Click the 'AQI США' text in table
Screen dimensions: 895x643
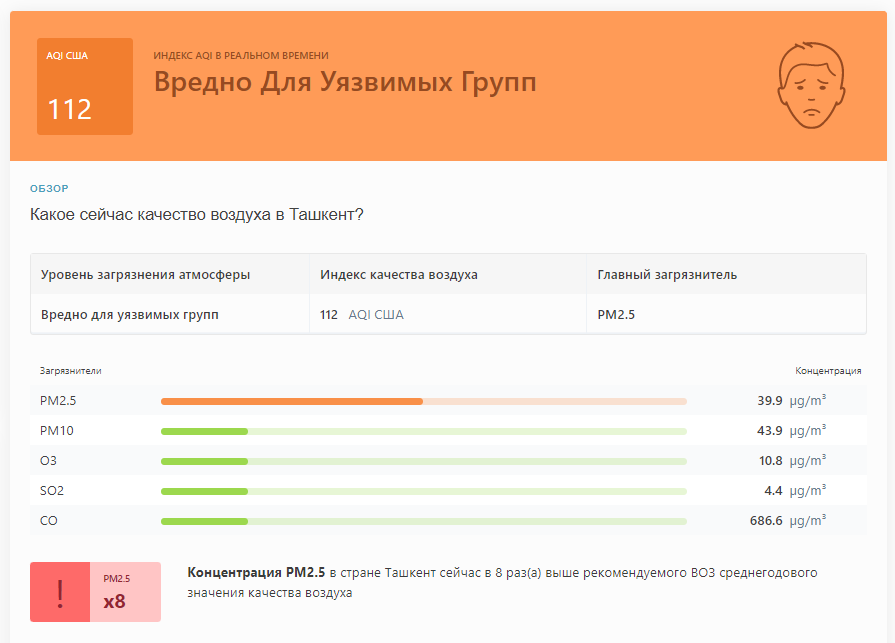tap(376, 314)
